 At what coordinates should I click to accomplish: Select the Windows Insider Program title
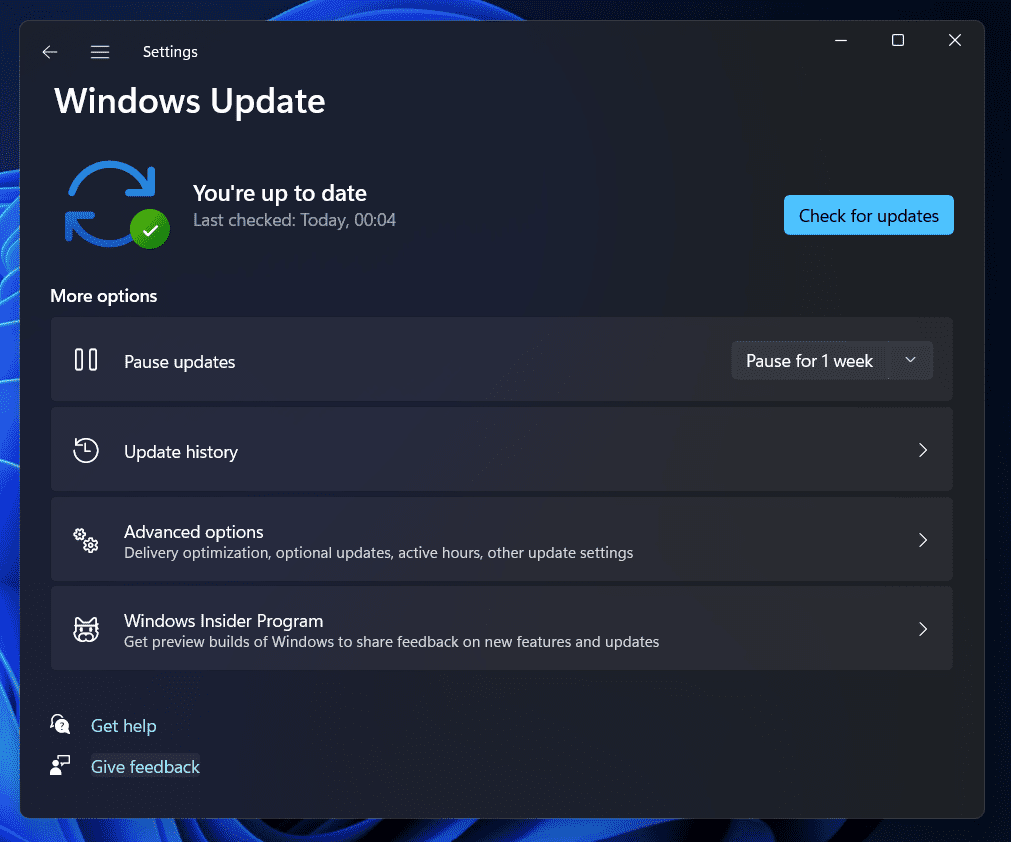point(224,621)
